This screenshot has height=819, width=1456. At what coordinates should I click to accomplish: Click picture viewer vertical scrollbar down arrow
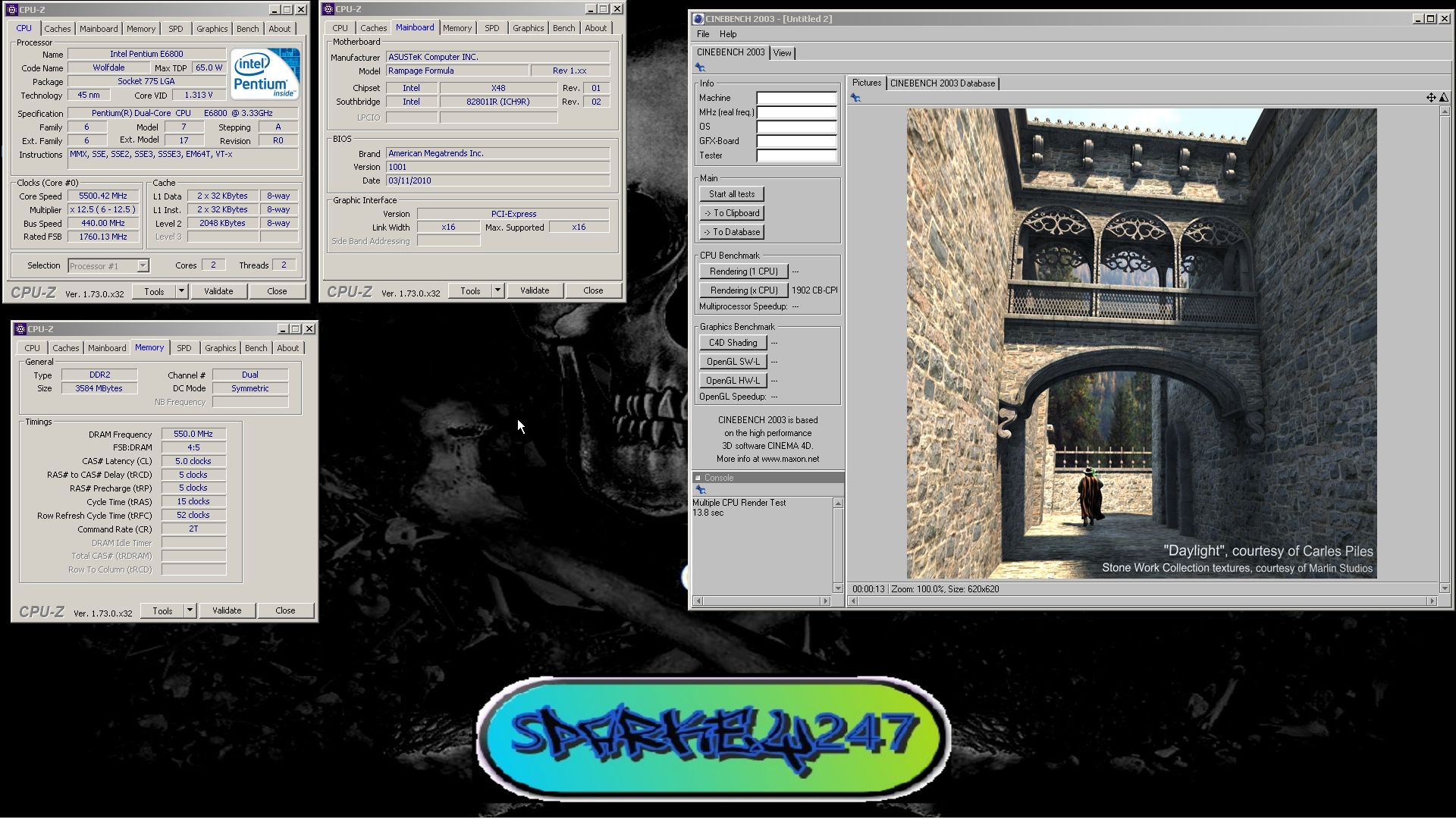(x=1444, y=588)
